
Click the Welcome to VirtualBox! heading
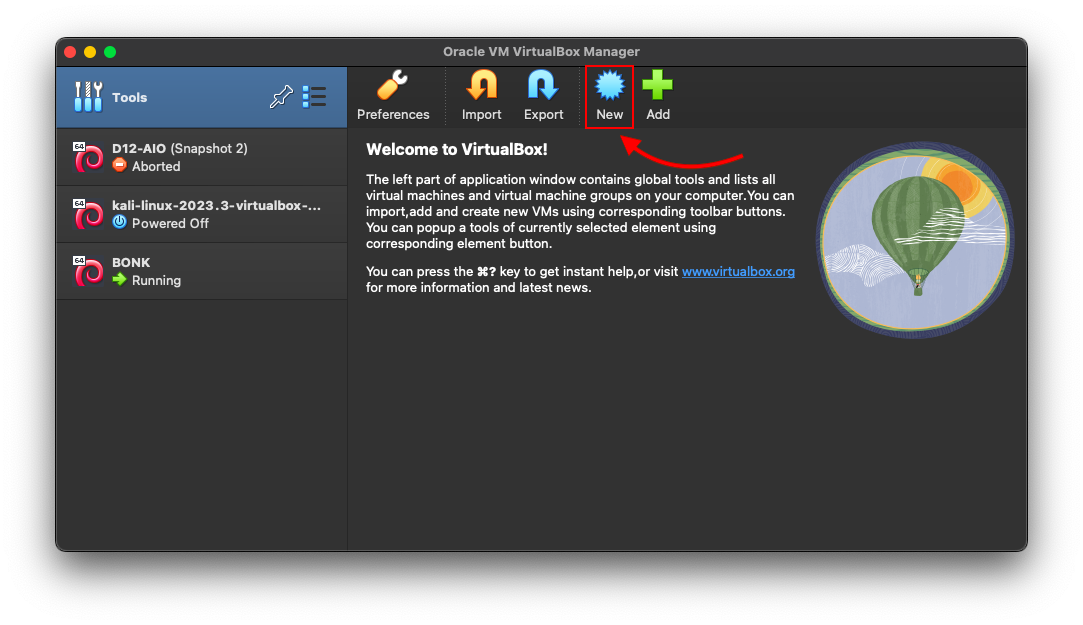(457, 149)
